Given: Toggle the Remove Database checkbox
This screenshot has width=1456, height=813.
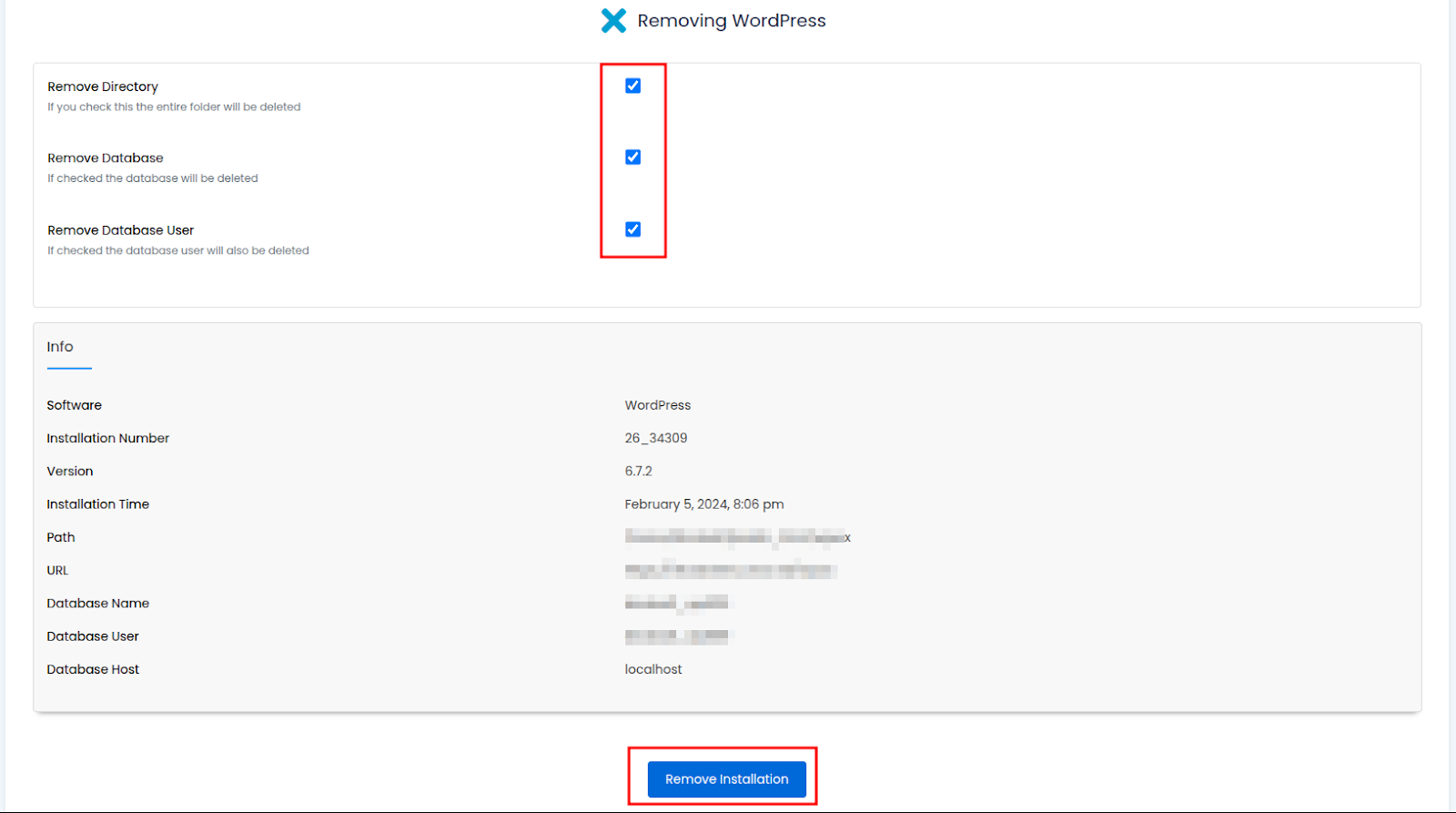Looking at the screenshot, I should [632, 157].
